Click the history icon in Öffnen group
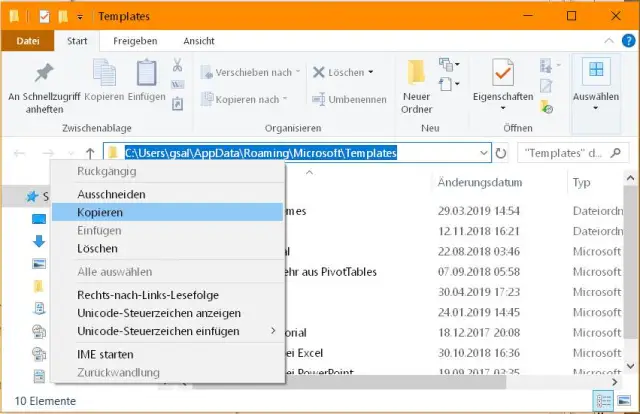Image resolution: width=640 pixels, height=414 pixels. [546, 107]
